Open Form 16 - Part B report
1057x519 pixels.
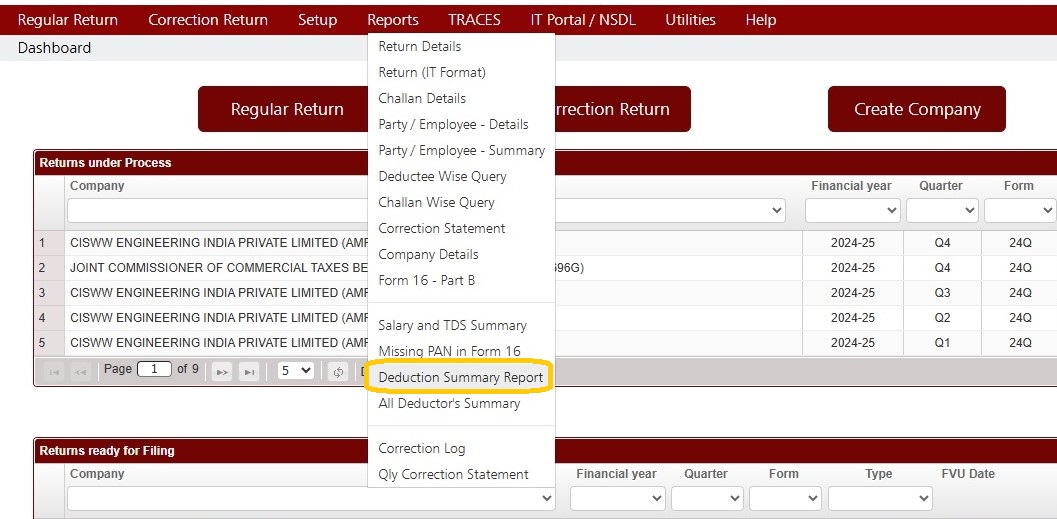click(x=427, y=280)
